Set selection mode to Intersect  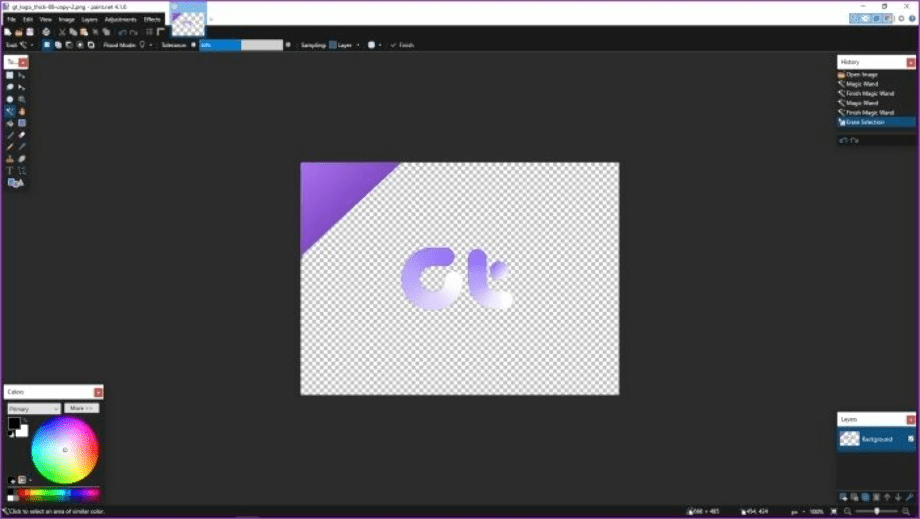coord(80,45)
